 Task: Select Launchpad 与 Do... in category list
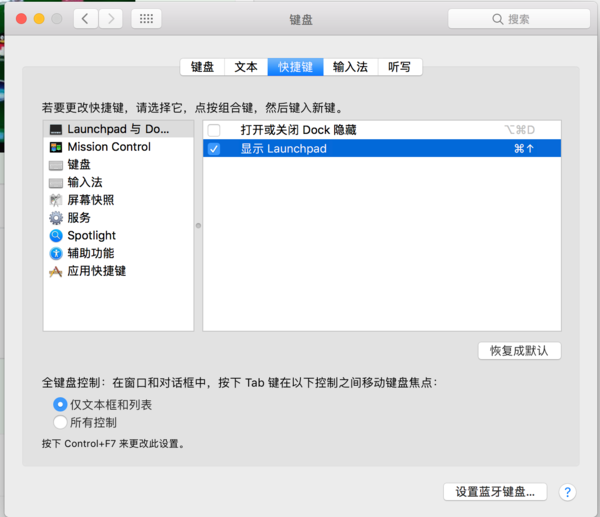tap(119, 129)
